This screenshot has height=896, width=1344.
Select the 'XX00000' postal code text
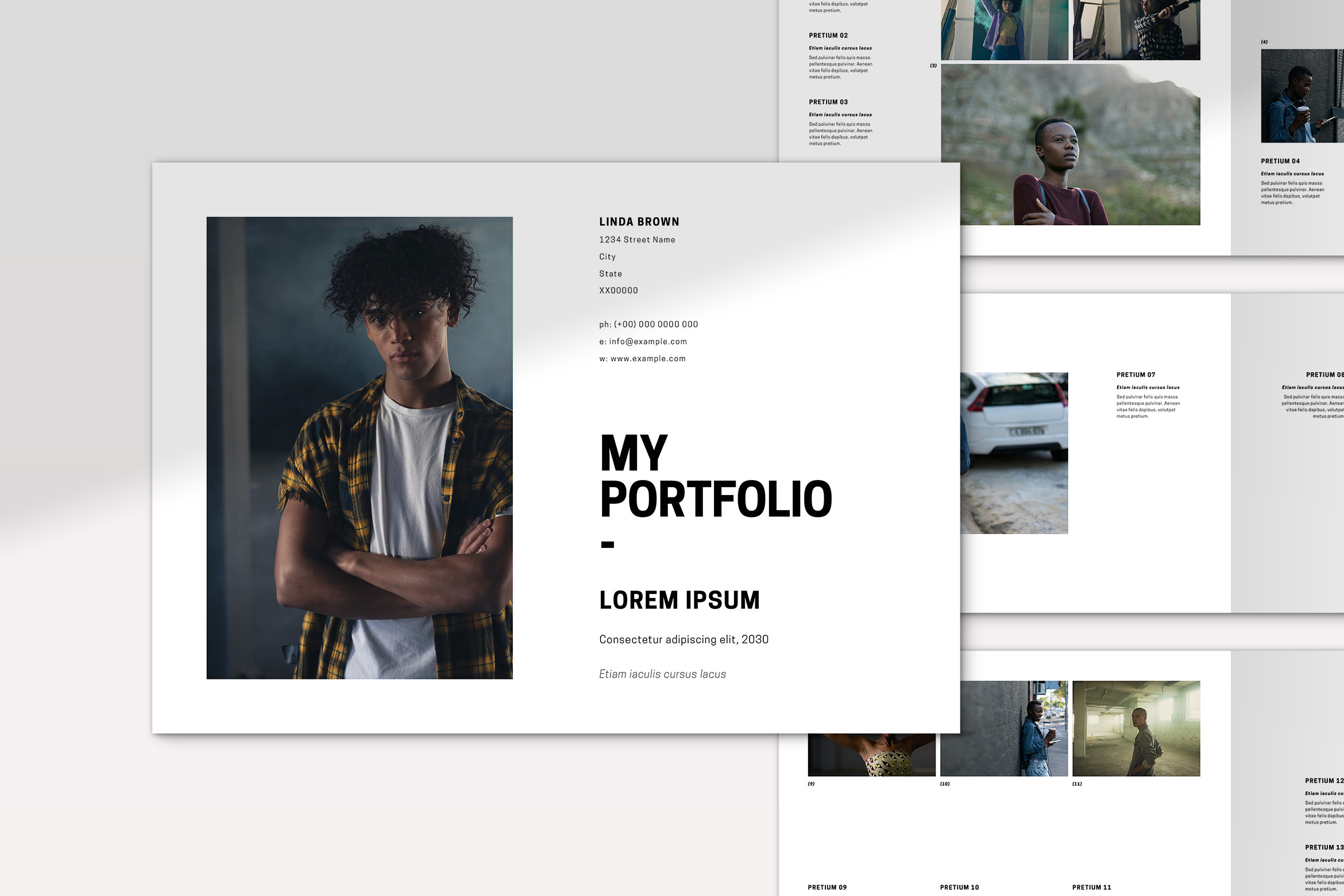pyautogui.click(x=619, y=291)
